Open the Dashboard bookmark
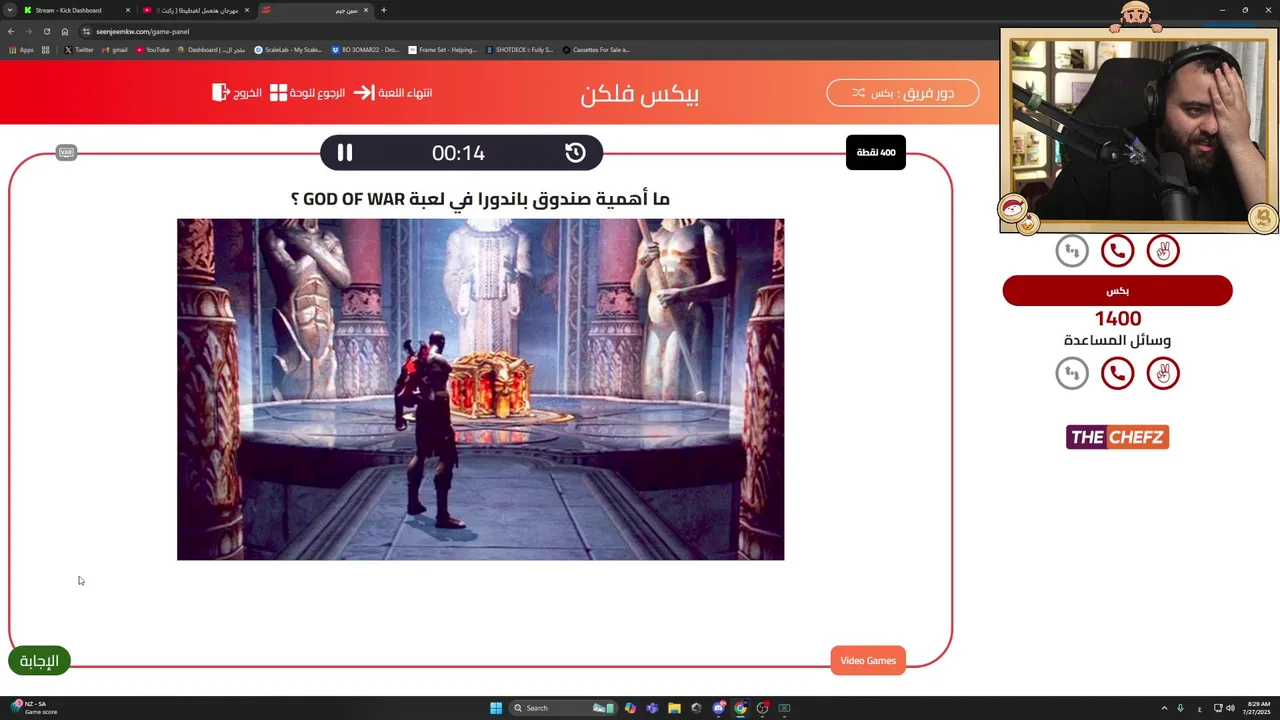This screenshot has height=720, width=1280. [211, 49]
